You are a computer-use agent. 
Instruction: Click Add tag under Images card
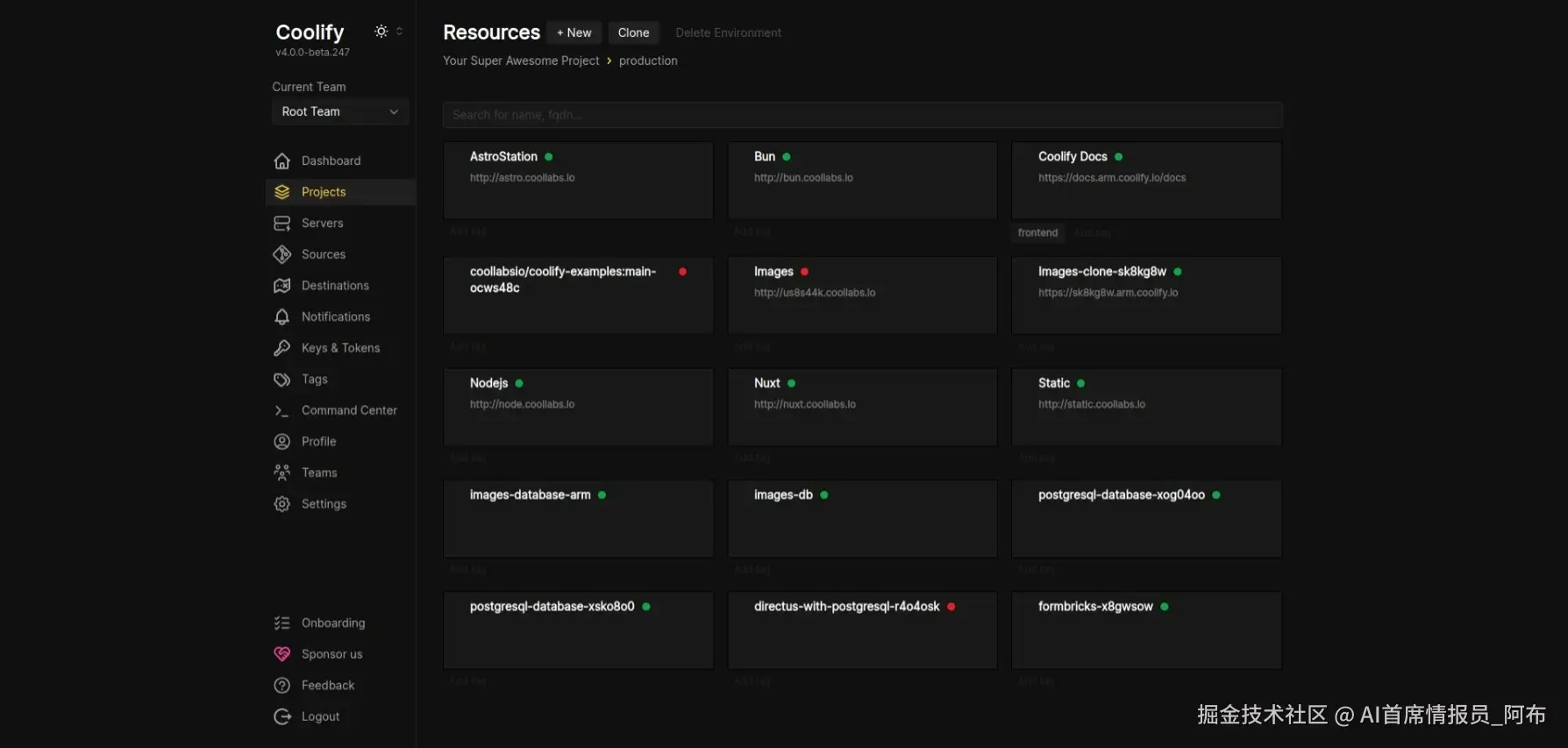752,346
